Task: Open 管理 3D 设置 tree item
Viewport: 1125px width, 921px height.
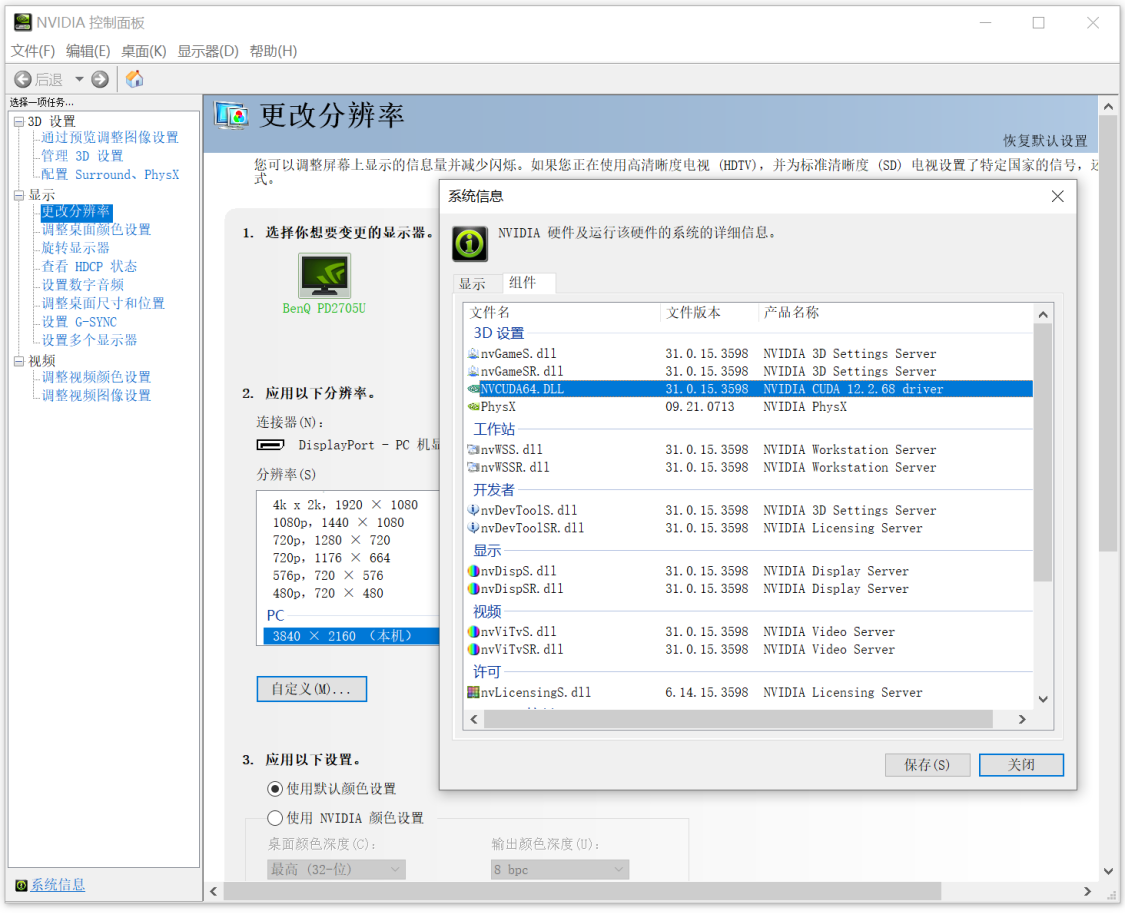Action: click(x=82, y=156)
